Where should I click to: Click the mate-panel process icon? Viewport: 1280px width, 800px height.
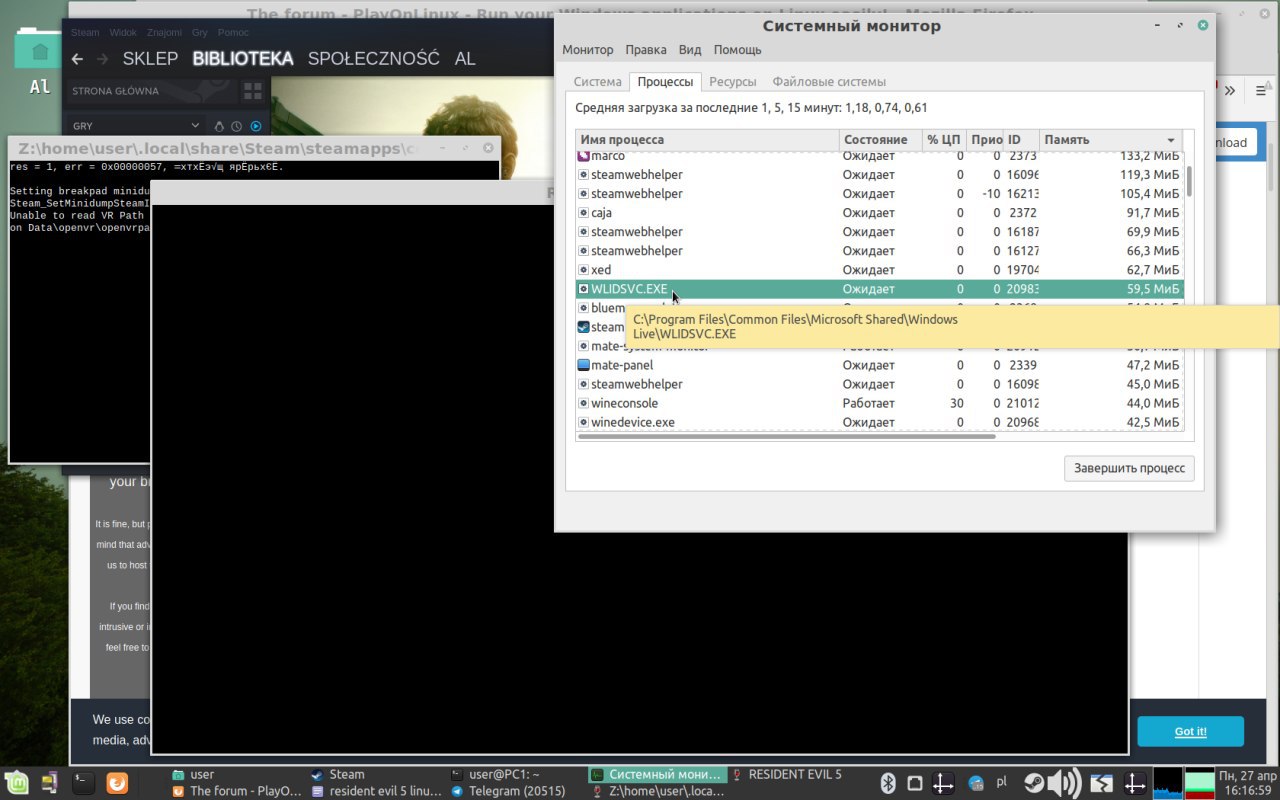pyautogui.click(x=584, y=365)
